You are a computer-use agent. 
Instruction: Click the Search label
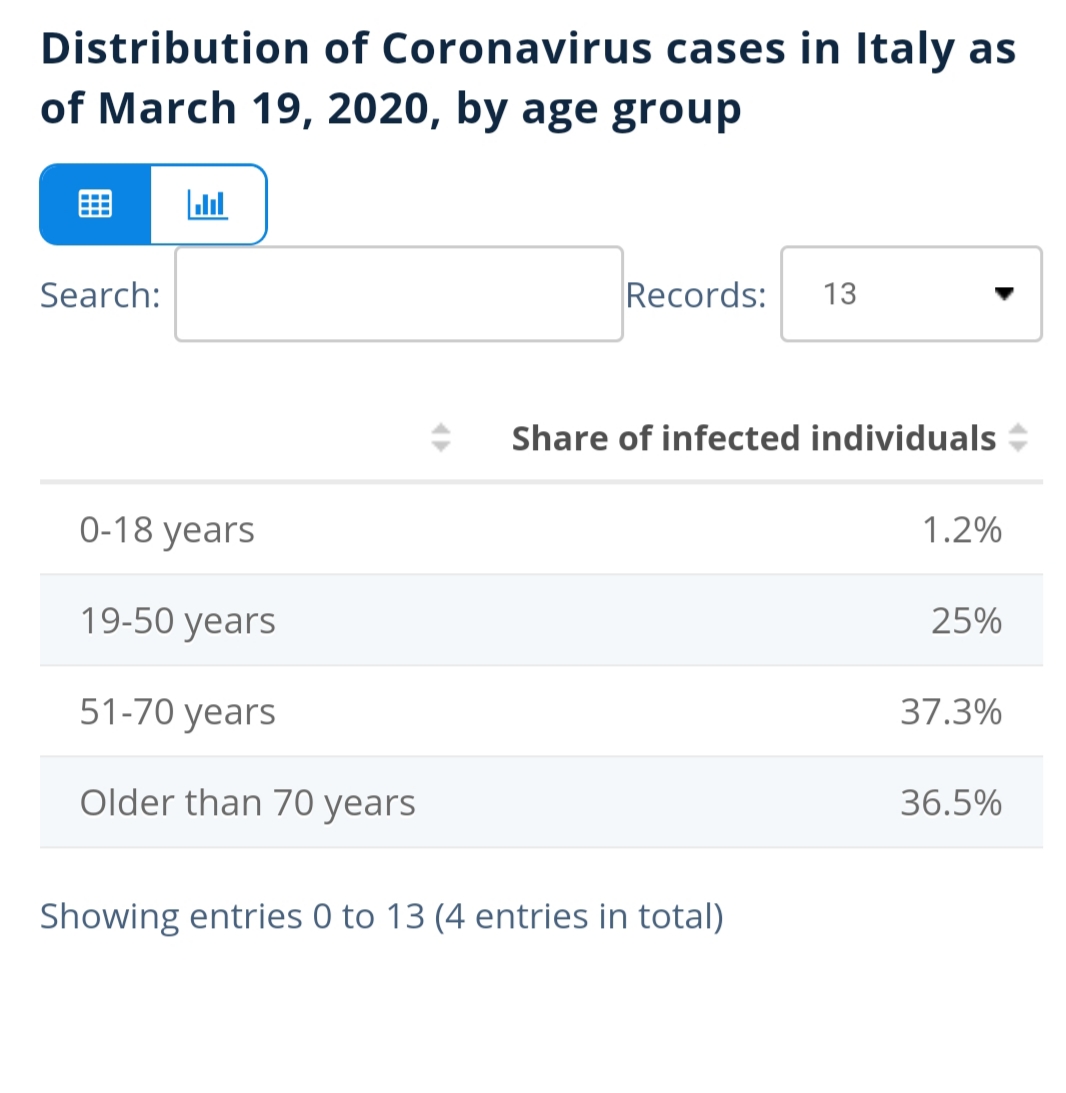pyautogui.click(x=100, y=295)
